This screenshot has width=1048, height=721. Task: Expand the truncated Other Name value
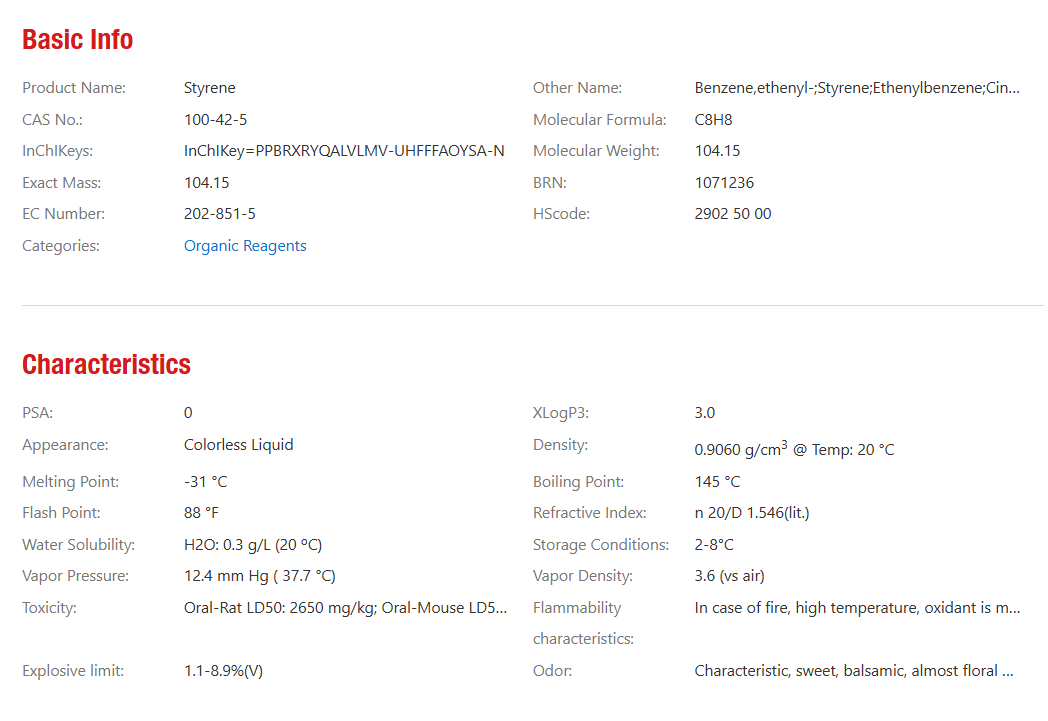click(x=857, y=88)
